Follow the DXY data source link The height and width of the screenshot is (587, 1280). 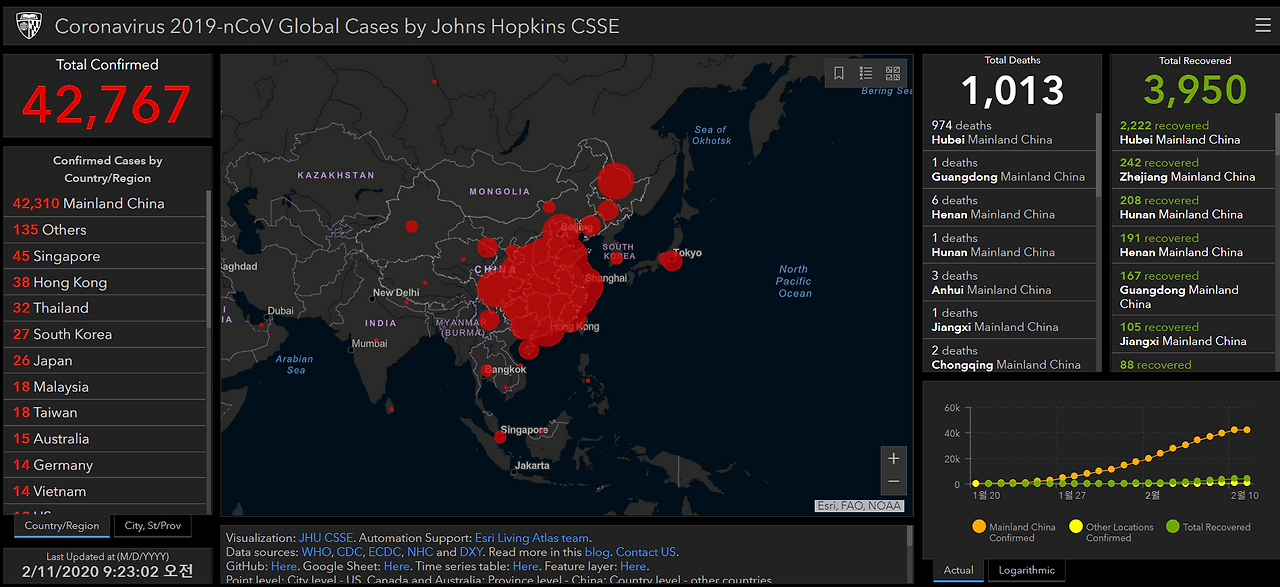[471, 552]
